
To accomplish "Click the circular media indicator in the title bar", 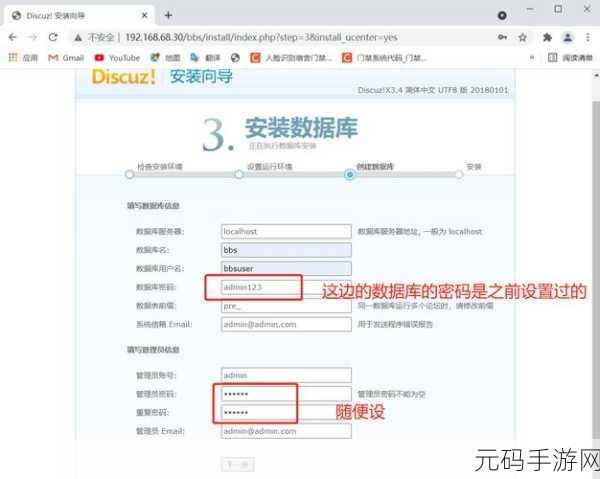I will click(502, 15).
